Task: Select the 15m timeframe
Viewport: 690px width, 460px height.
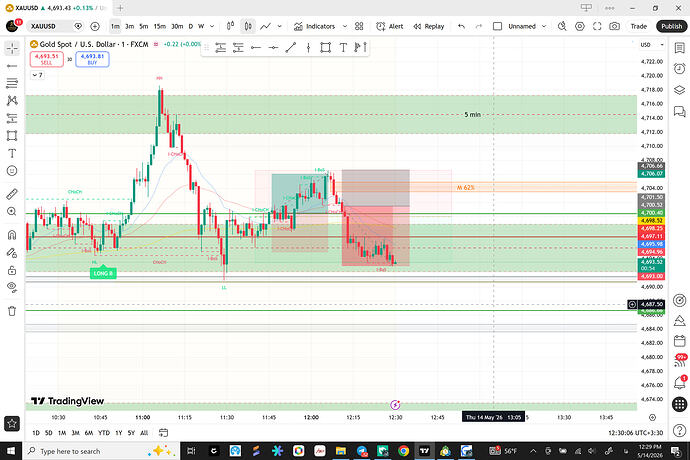Action: [x=160, y=26]
